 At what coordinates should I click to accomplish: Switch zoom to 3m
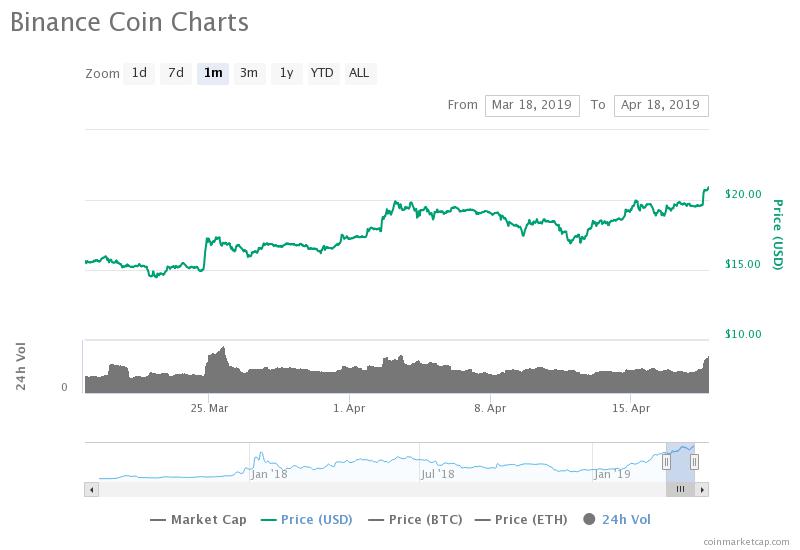(249, 73)
